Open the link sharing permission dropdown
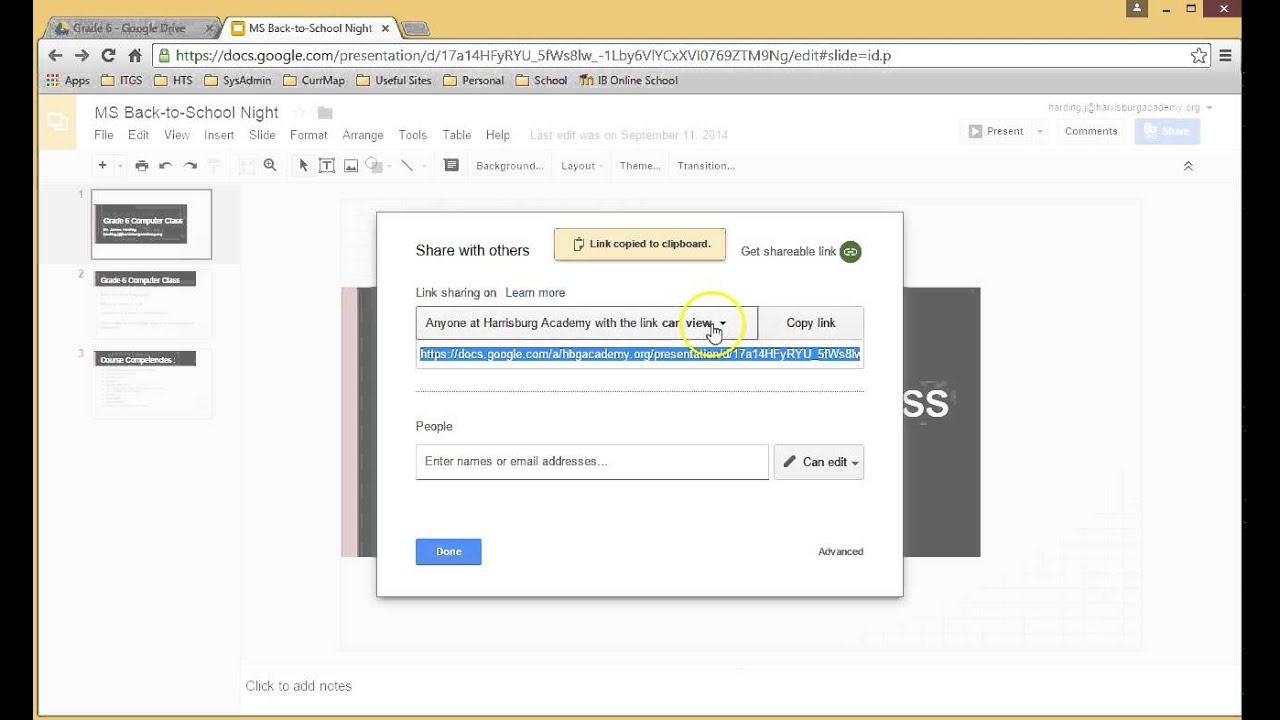 tap(587, 323)
